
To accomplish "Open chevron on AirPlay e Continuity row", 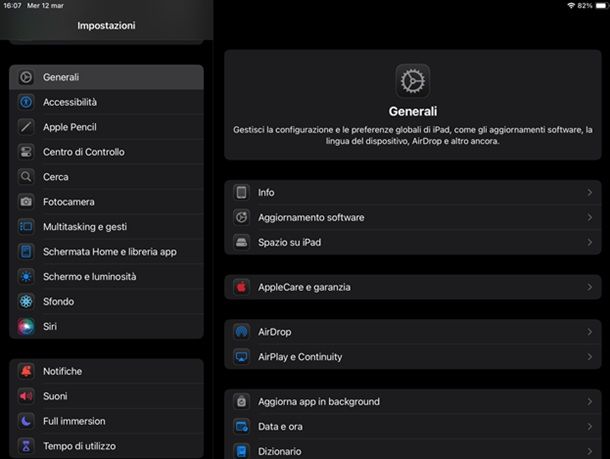I will click(x=590, y=357).
